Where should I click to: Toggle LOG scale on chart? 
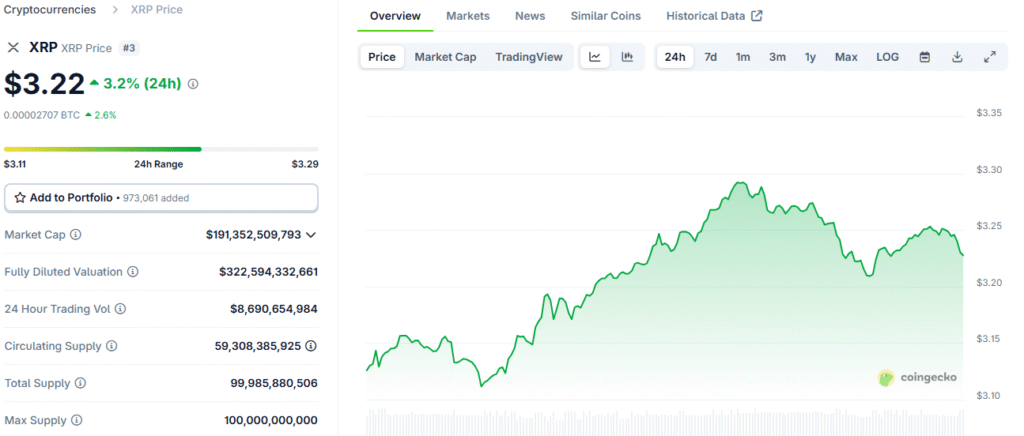click(888, 57)
